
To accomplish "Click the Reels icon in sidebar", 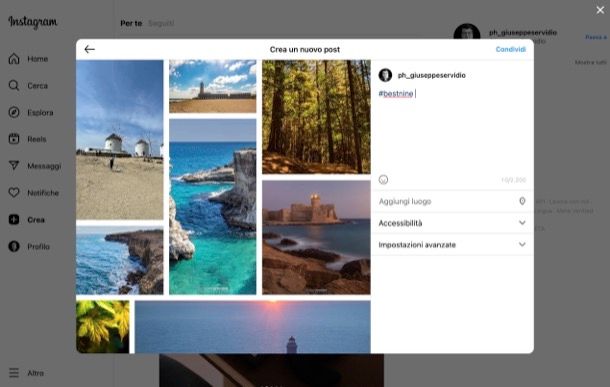I will pos(14,139).
